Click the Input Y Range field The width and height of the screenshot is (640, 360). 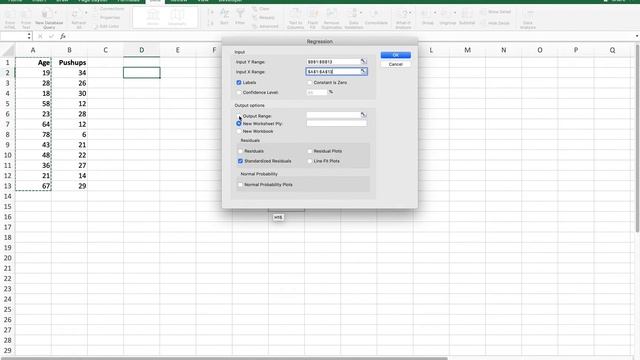tap(333, 62)
